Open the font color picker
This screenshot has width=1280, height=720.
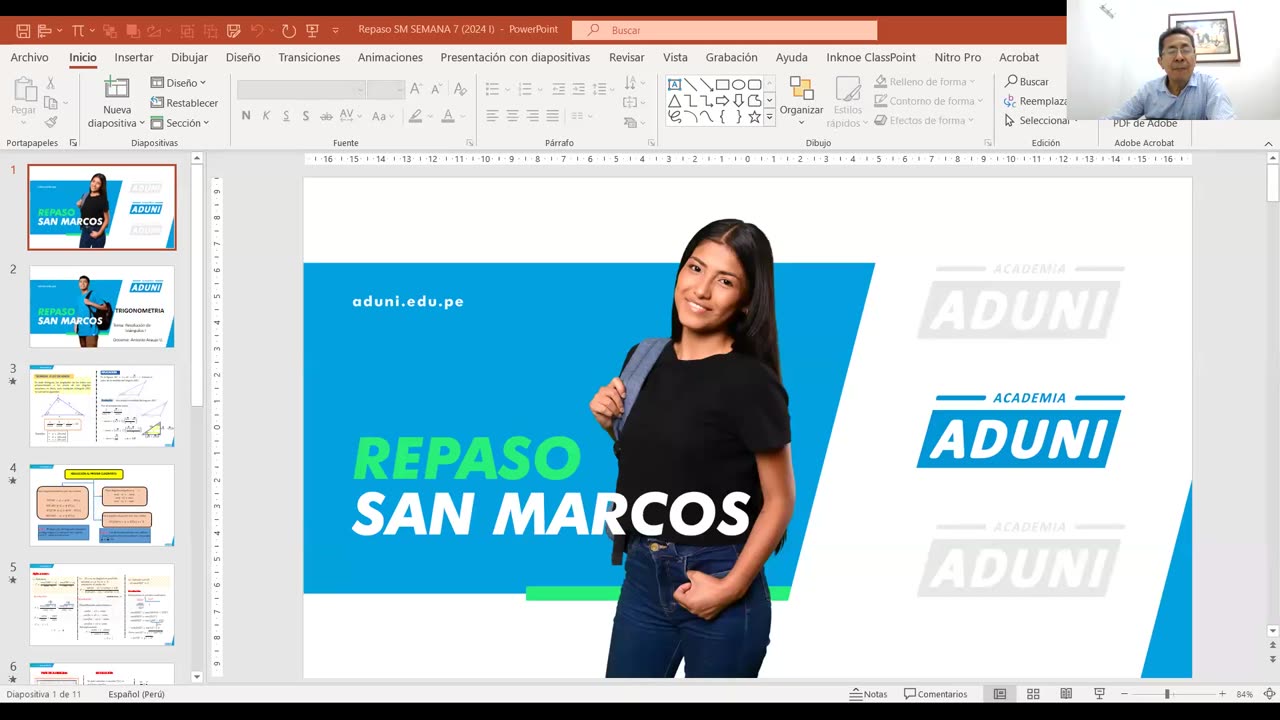447,116
